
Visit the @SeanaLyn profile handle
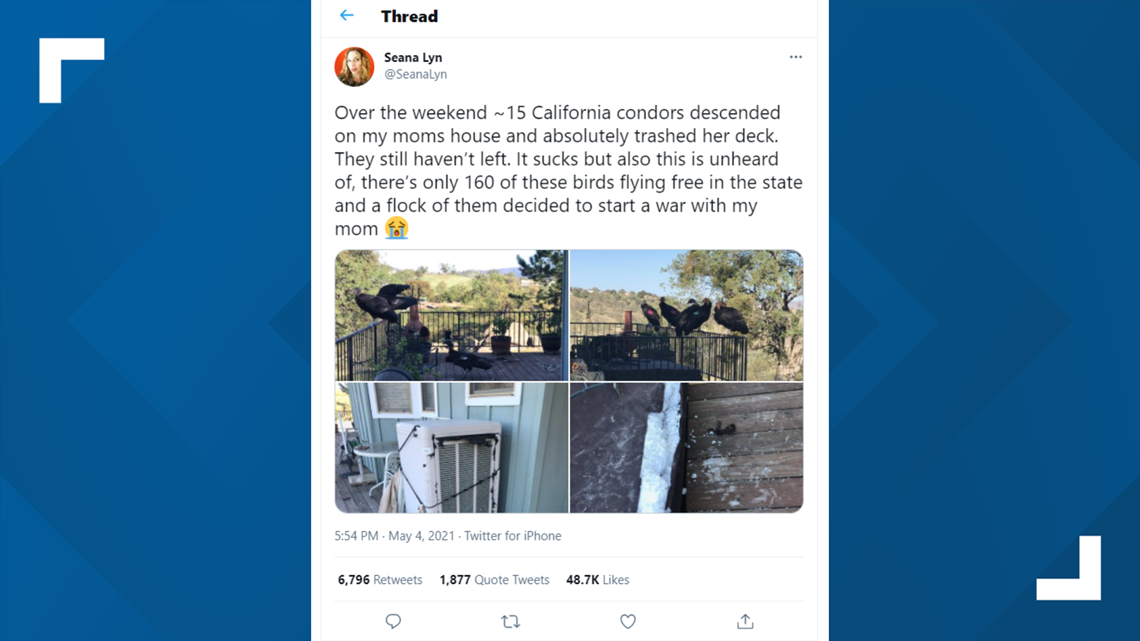[416, 74]
